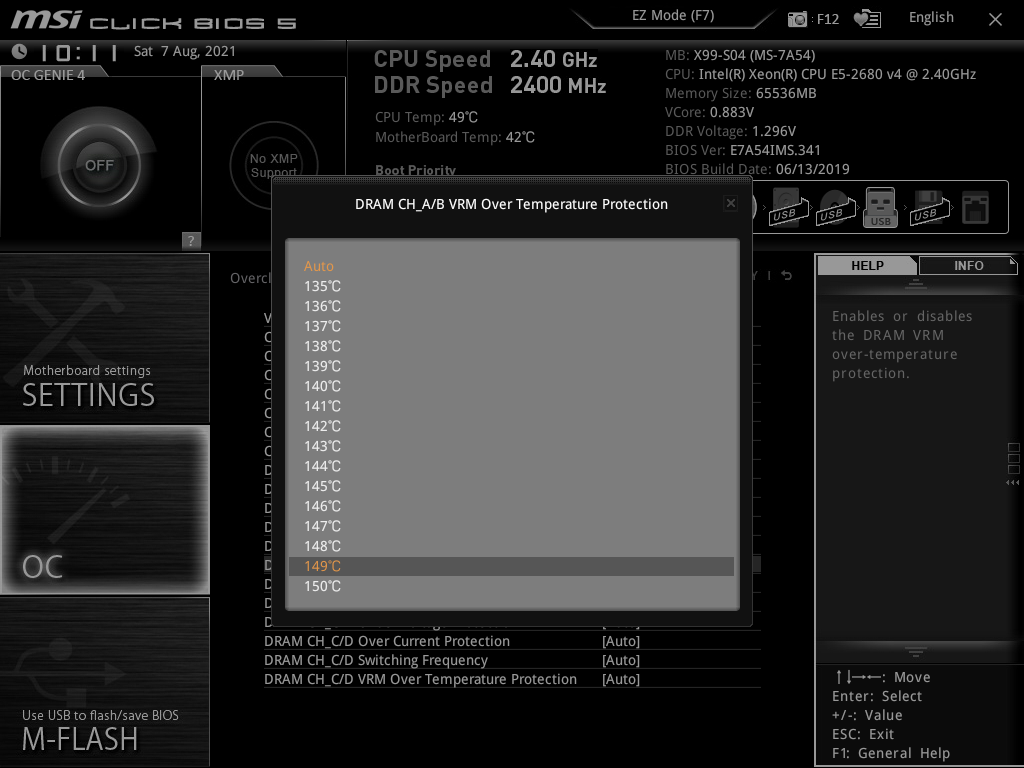Choose the 141°C option

pos(511,406)
